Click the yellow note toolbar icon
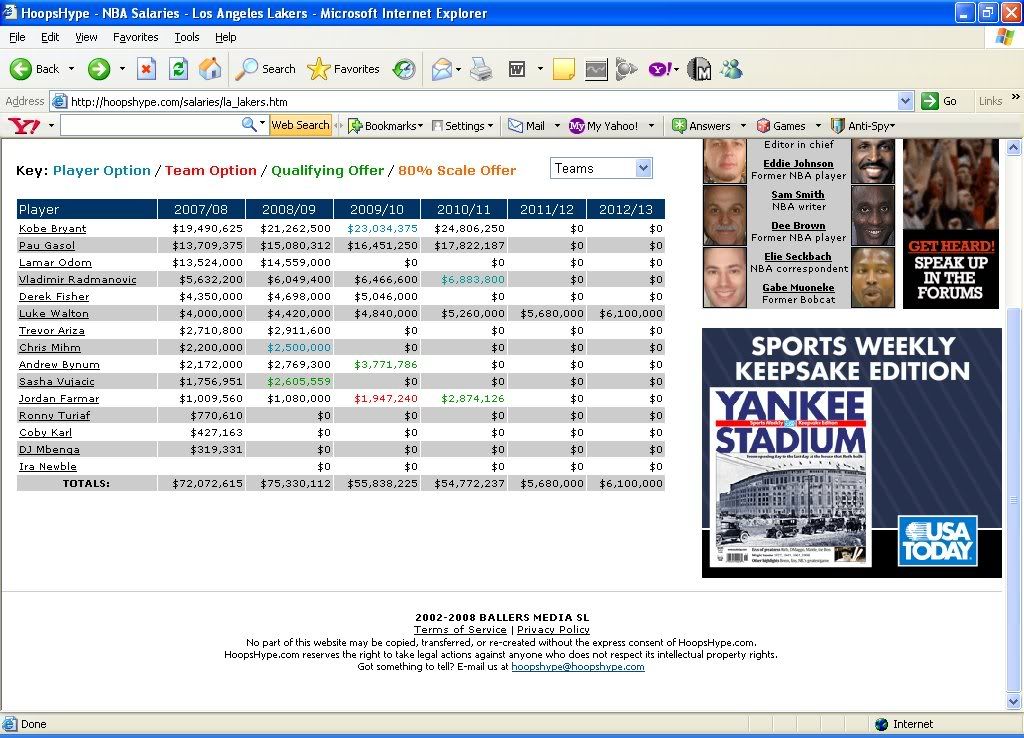1024x738 pixels. (x=563, y=69)
